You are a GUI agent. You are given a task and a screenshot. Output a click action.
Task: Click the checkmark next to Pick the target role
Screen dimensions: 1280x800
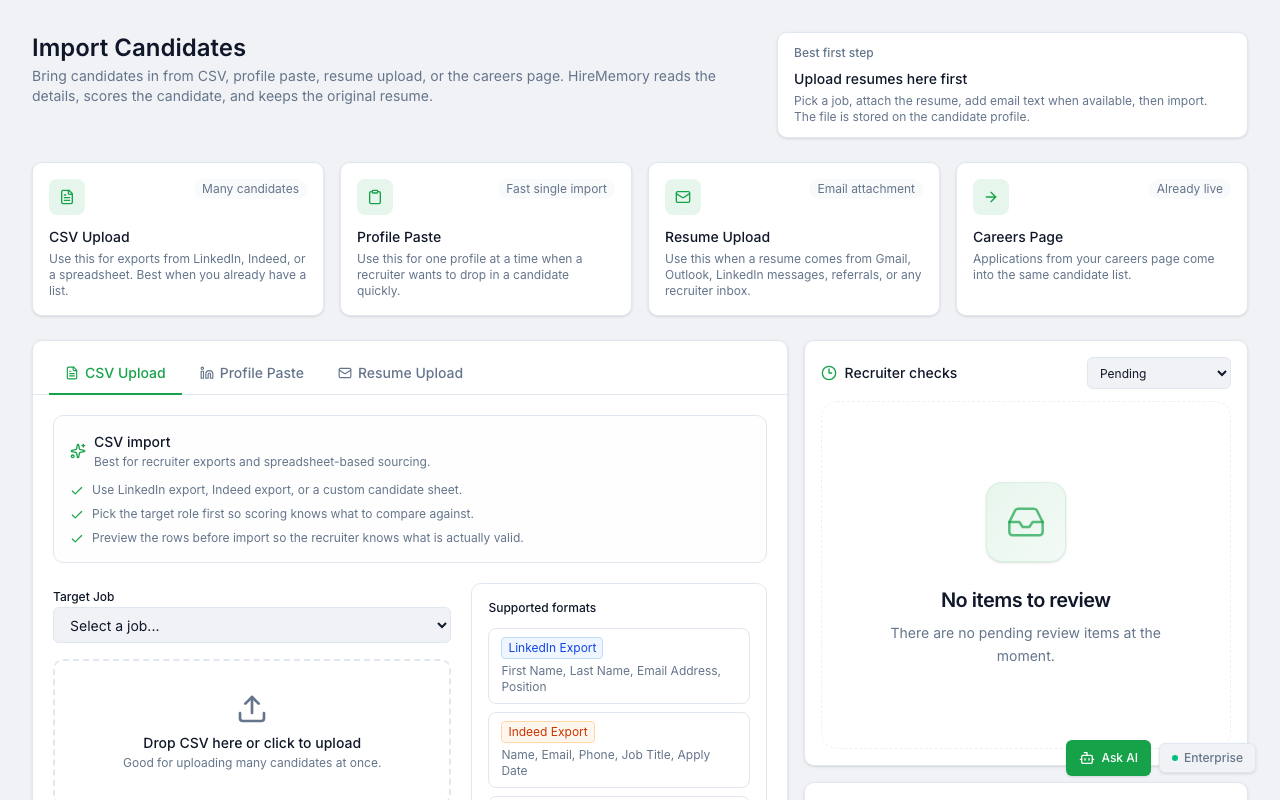[x=77, y=514]
